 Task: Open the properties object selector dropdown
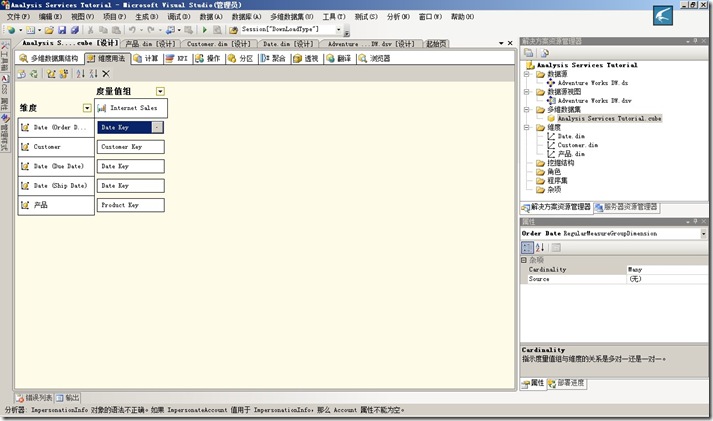pos(703,234)
